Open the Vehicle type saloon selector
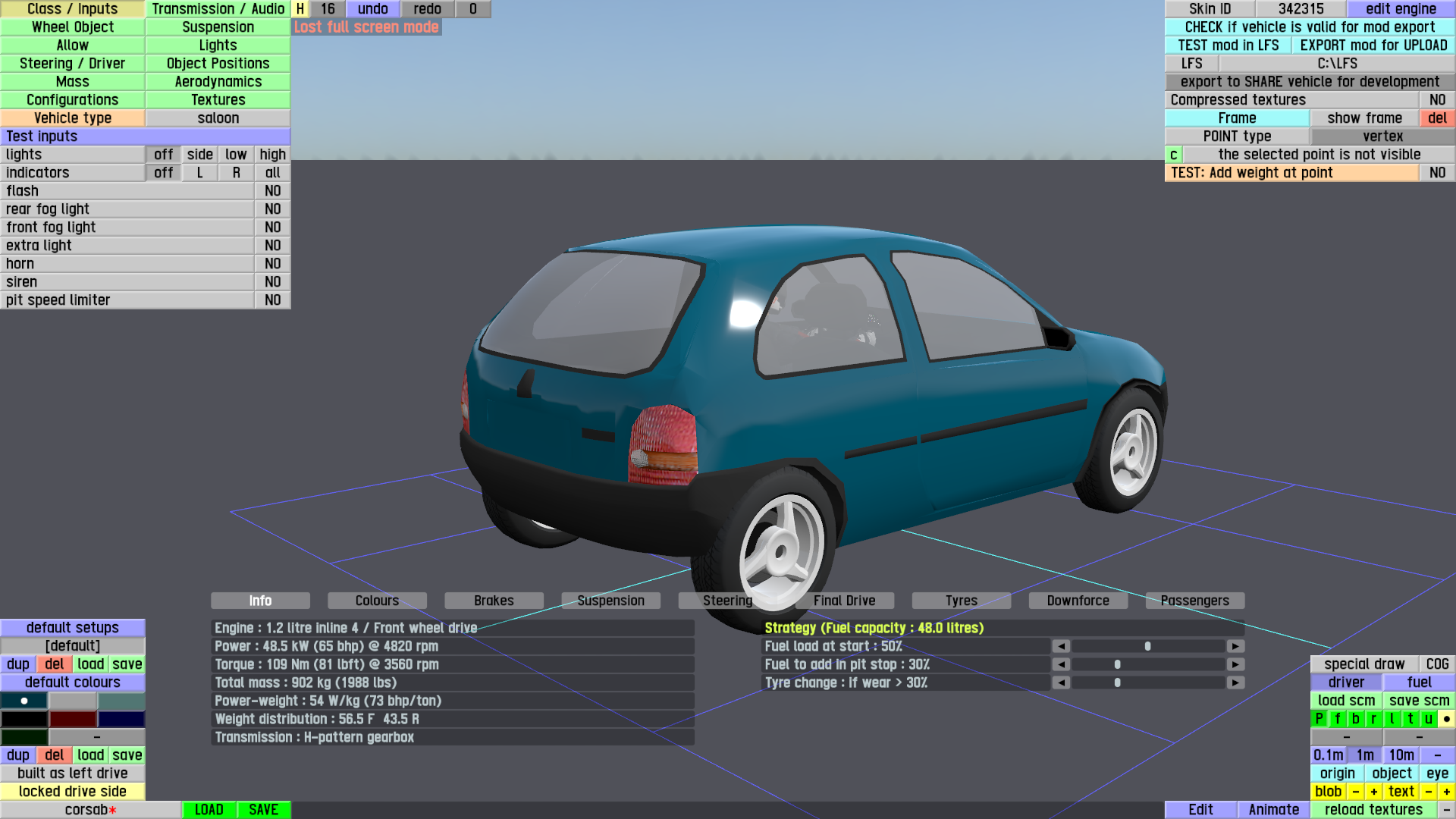 tap(218, 118)
